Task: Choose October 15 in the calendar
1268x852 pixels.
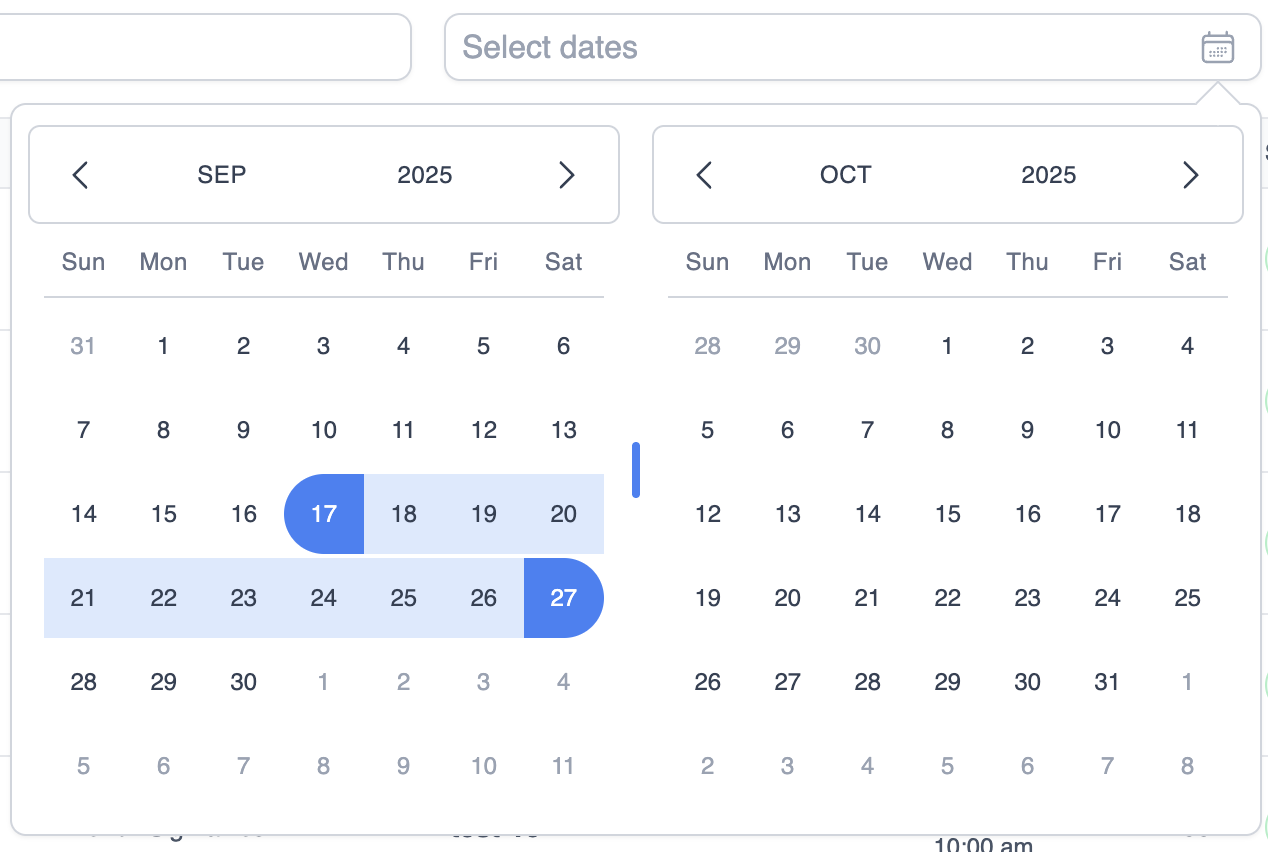Action: 947,514
